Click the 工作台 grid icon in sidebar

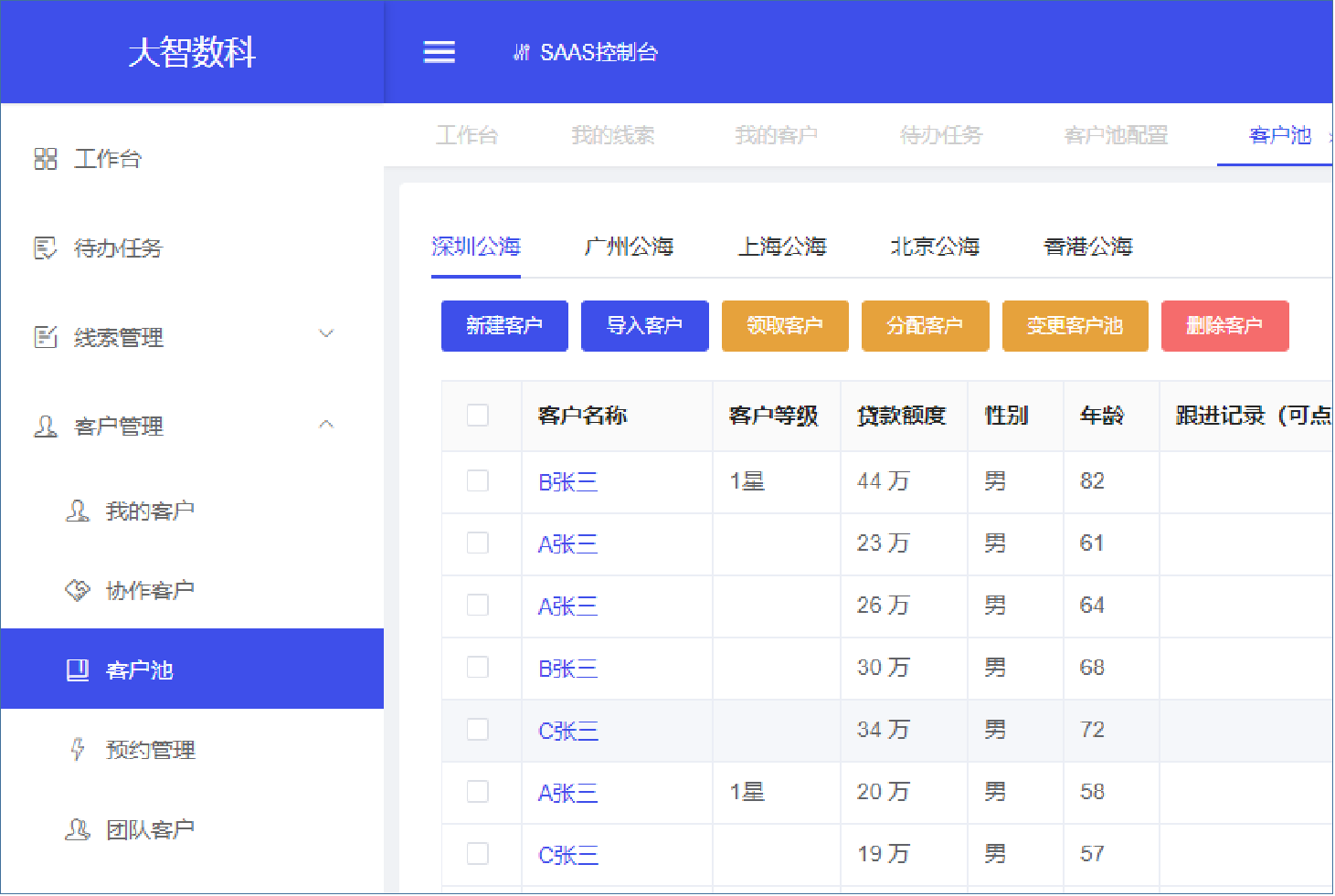tap(46, 159)
